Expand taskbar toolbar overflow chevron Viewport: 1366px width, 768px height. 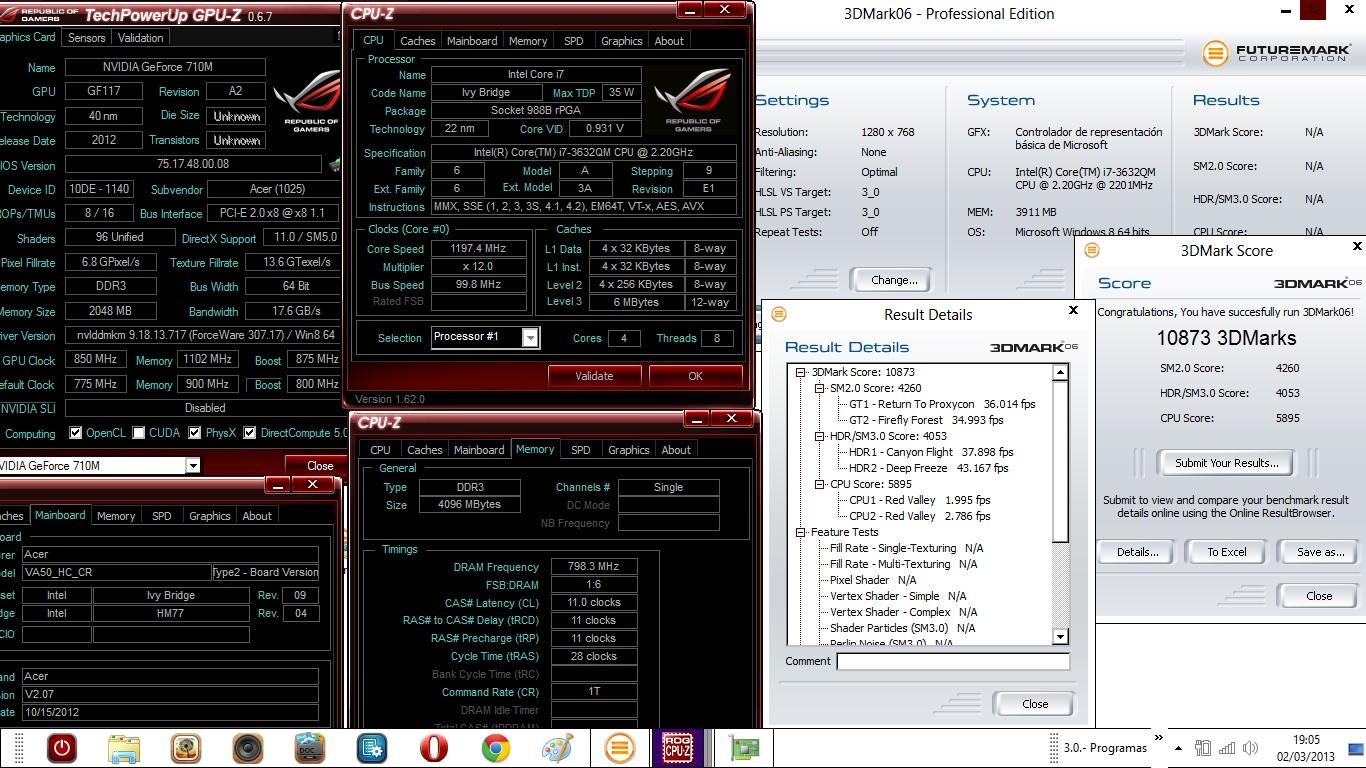click(1159, 738)
